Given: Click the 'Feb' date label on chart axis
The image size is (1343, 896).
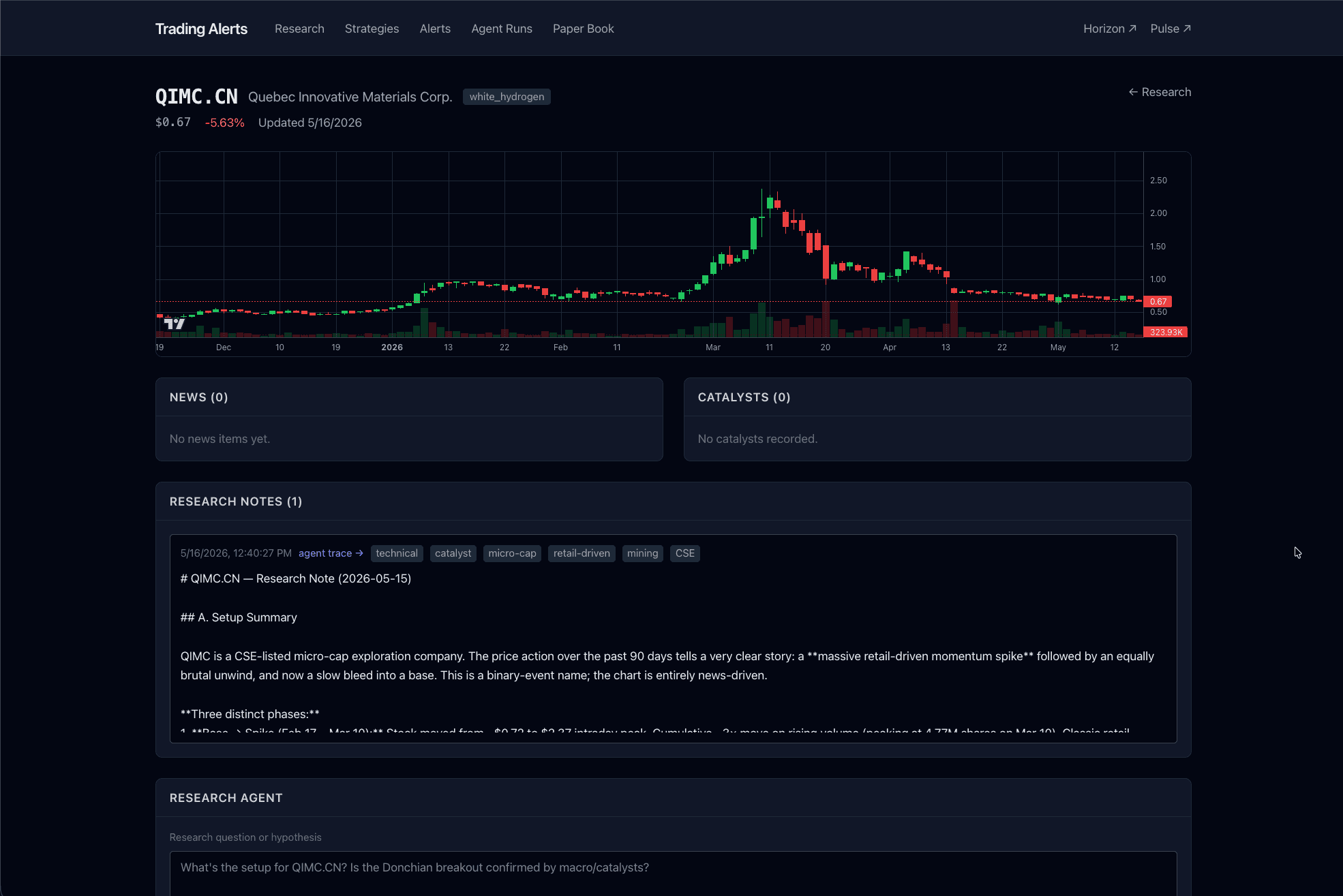Looking at the screenshot, I should pyautogui.click(x=560, y=347).
